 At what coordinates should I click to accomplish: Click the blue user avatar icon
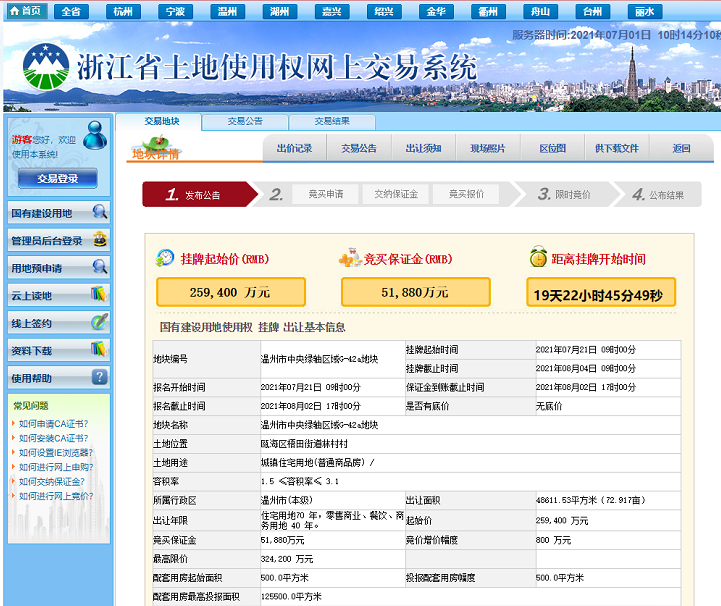click(94, 135)
